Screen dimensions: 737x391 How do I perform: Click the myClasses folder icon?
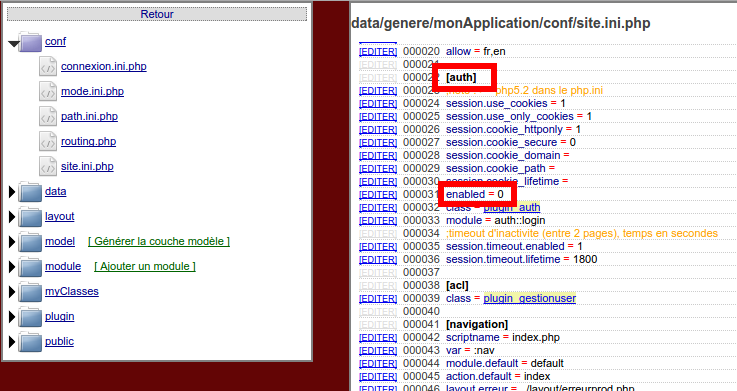point(31,291)
